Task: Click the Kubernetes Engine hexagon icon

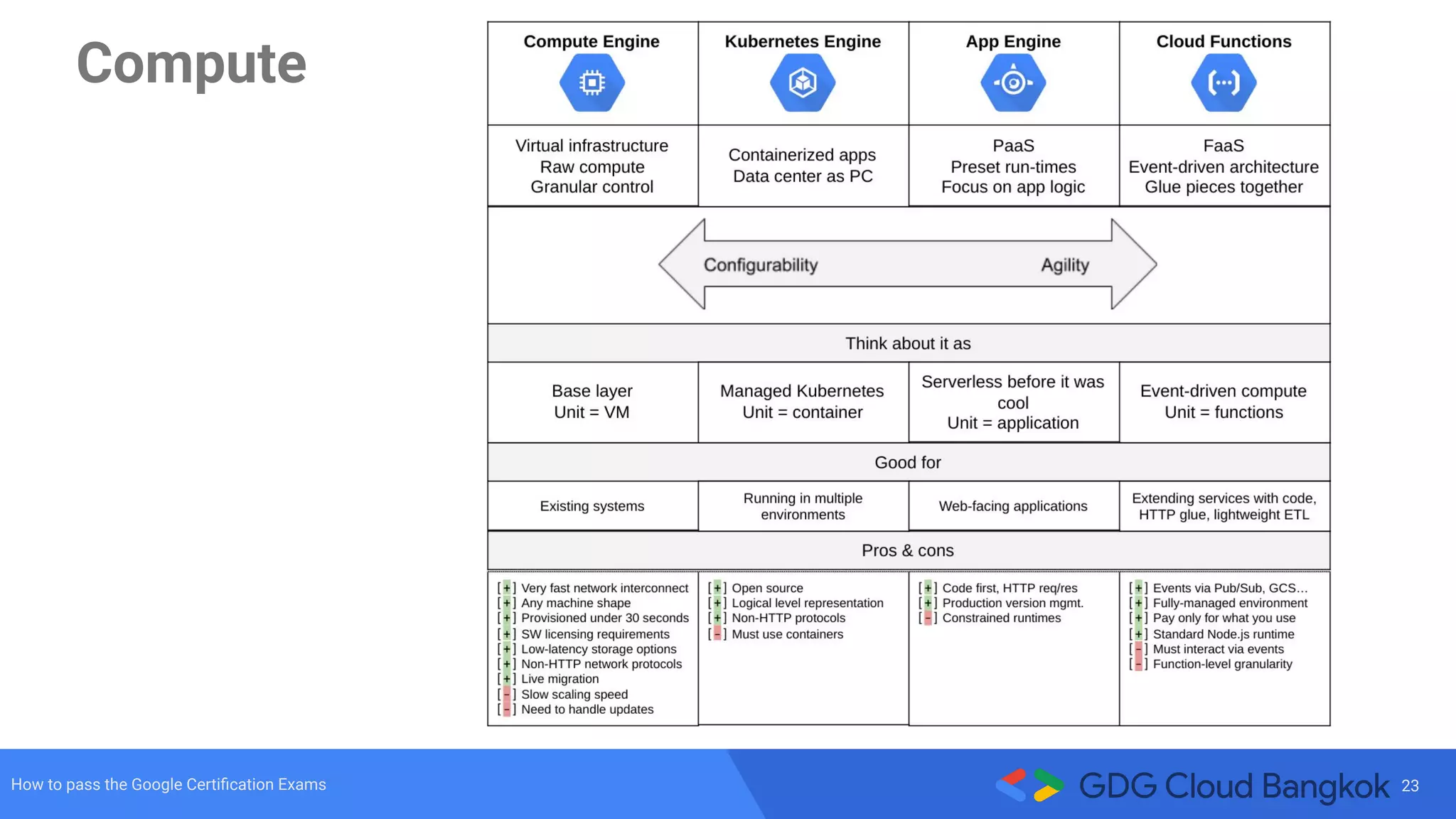Action: [802, 82]
